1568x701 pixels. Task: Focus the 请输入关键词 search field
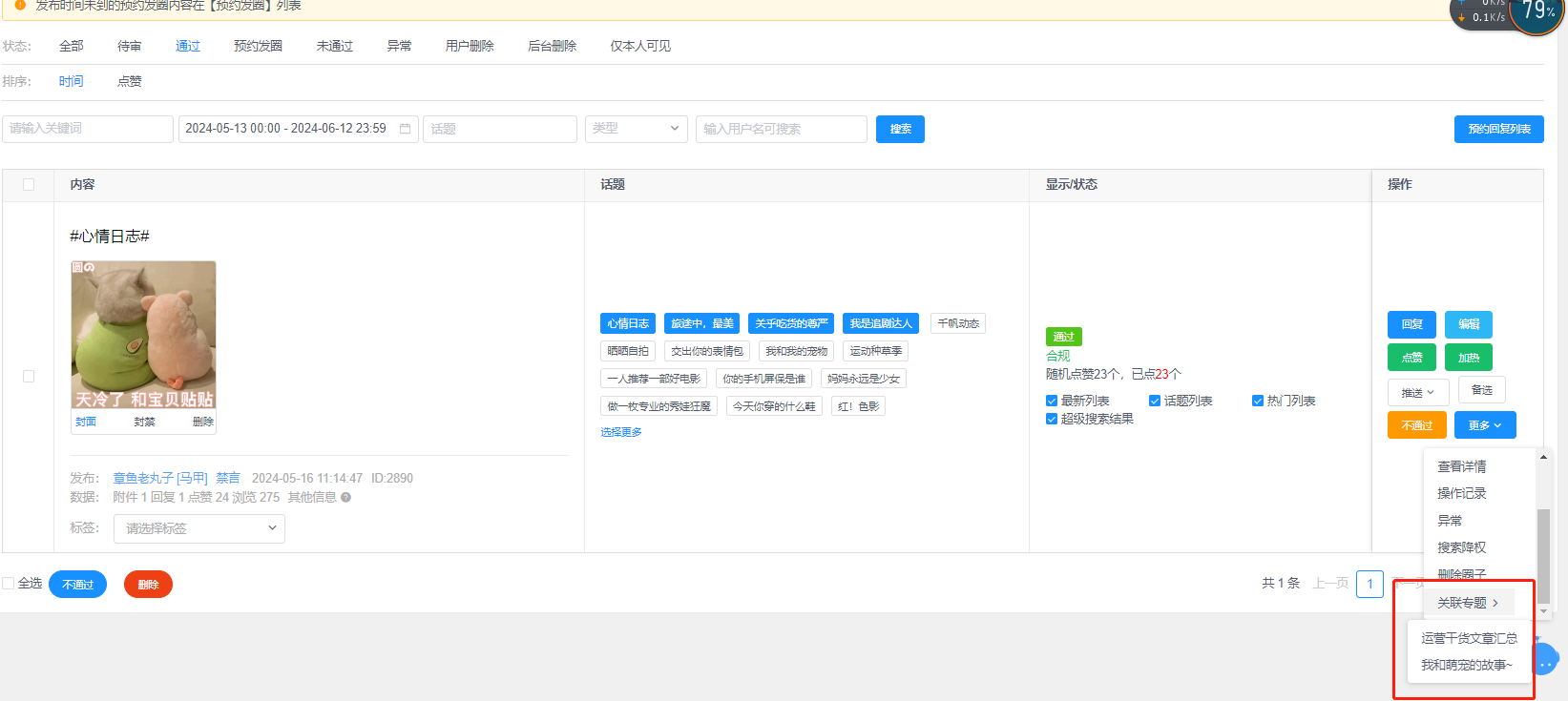pos(88,129)
